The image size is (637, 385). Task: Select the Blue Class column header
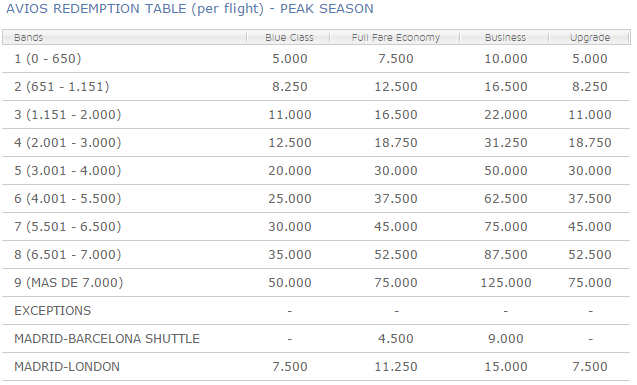tap(288, 37)
